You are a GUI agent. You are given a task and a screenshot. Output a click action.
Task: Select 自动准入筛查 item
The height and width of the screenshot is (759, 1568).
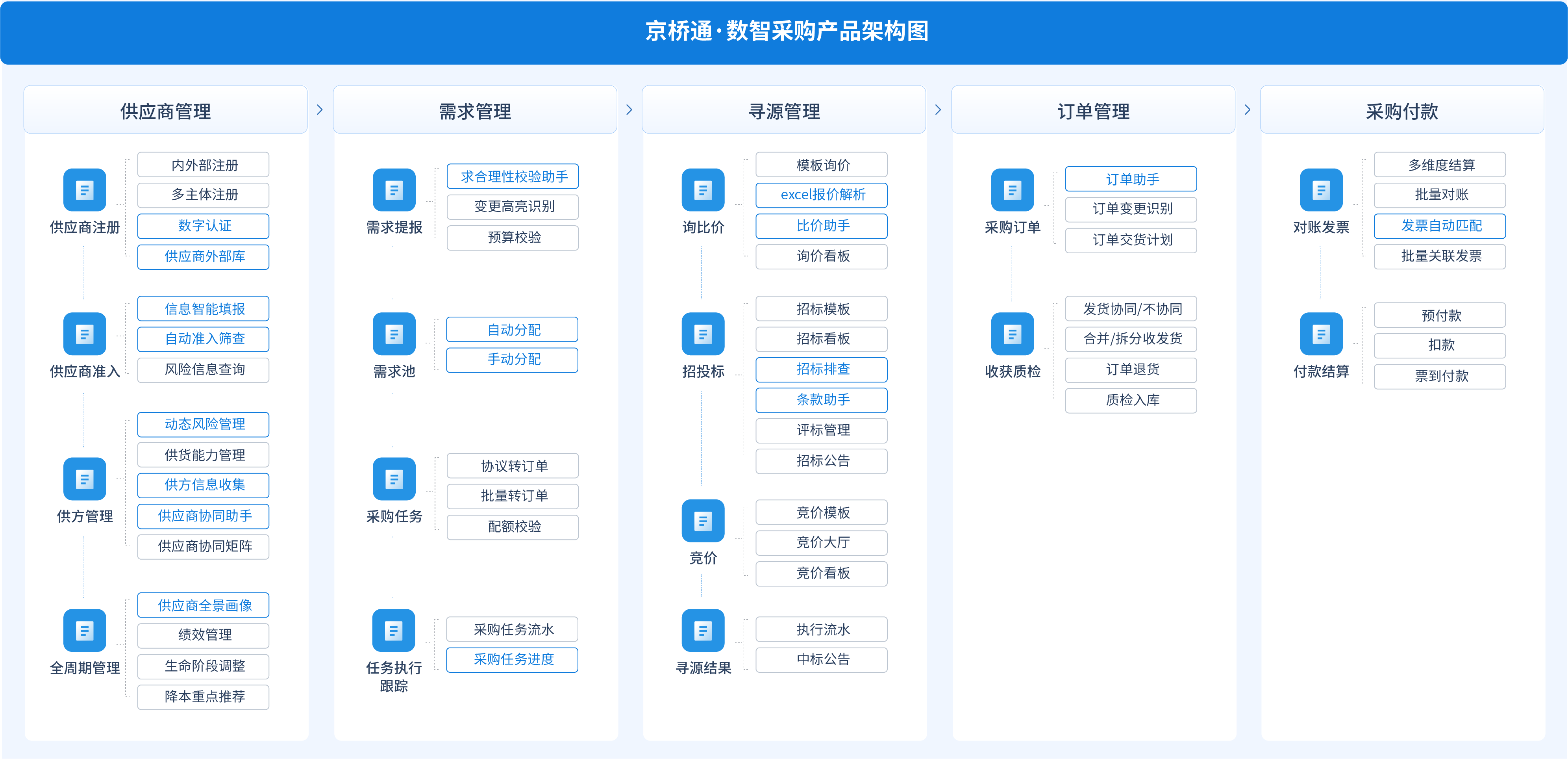pos(203,339)
